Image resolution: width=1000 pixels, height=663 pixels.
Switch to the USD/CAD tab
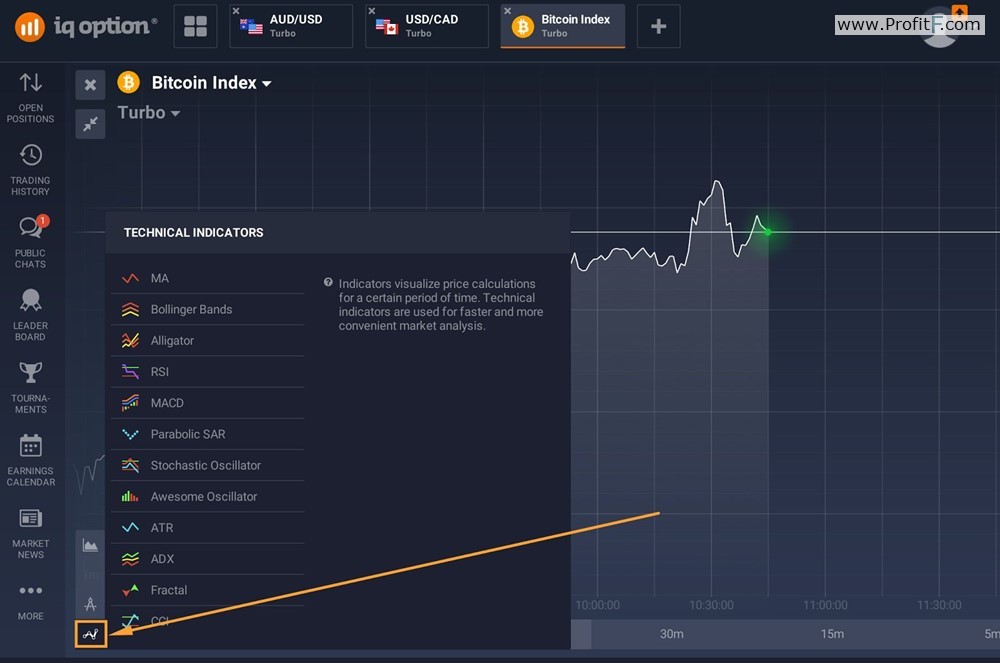click(427, 26)
